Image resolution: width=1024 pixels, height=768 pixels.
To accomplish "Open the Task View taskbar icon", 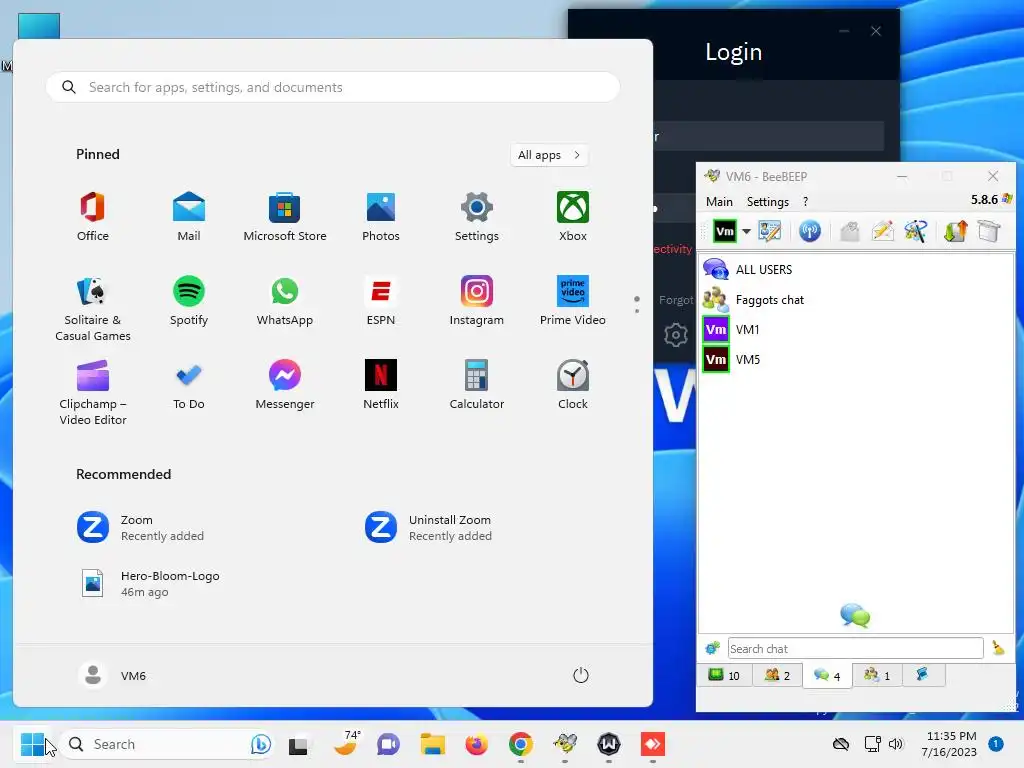I will click(x=298, y=744).
